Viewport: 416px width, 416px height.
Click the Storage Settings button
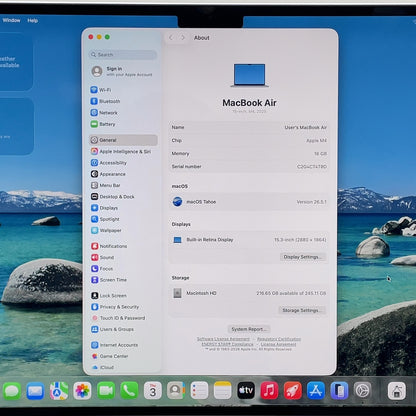click(x=302, y=310)
